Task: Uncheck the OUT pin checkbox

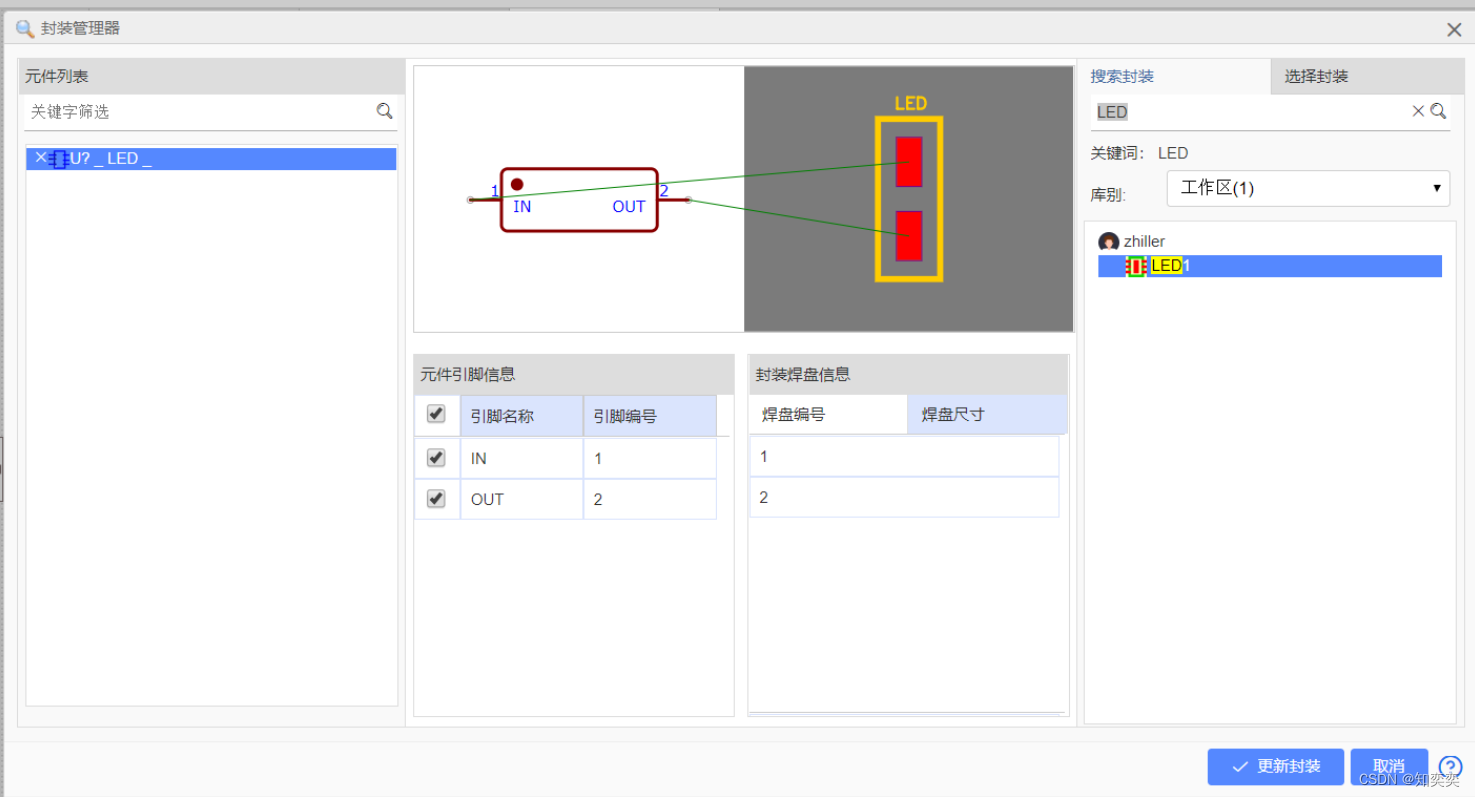Action: 436,498
